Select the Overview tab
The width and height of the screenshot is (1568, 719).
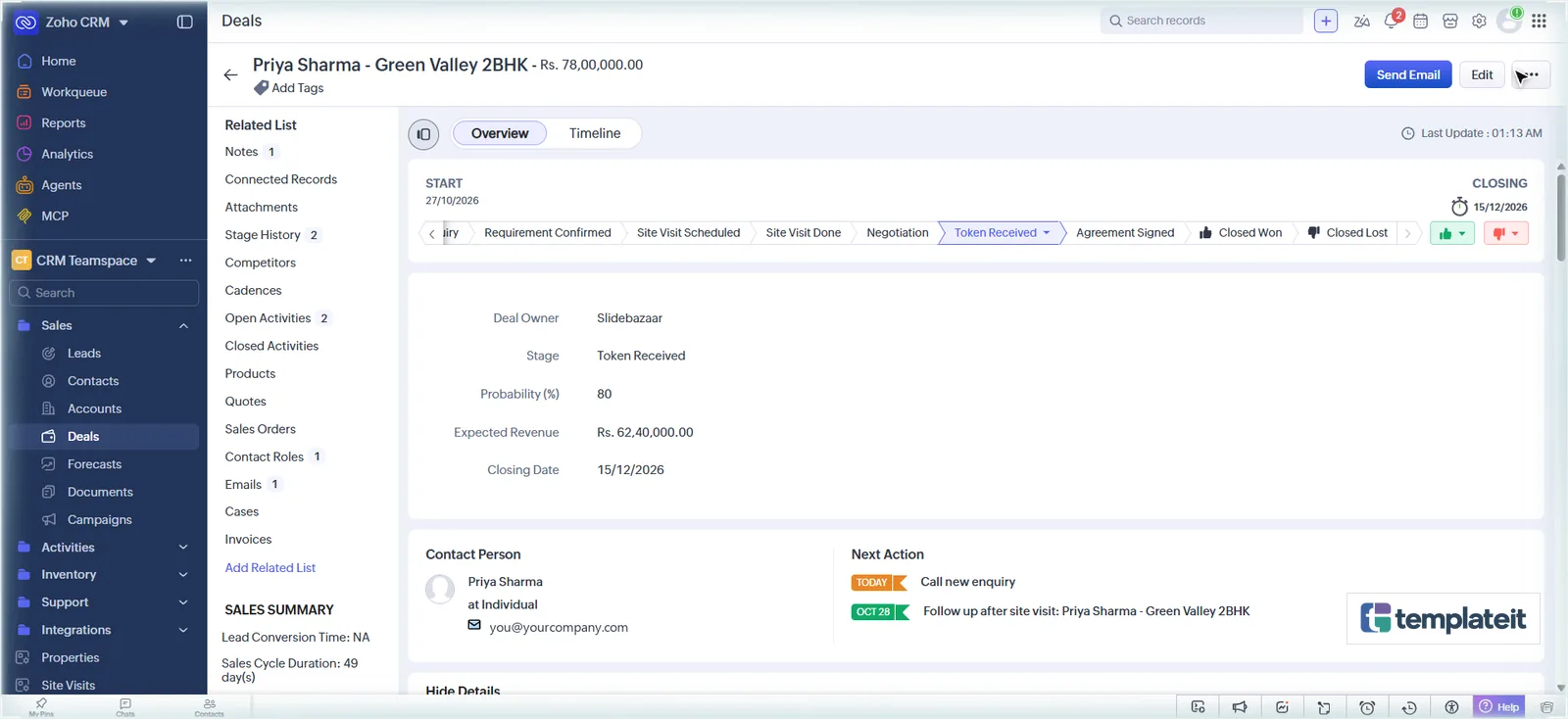point(500,133)
